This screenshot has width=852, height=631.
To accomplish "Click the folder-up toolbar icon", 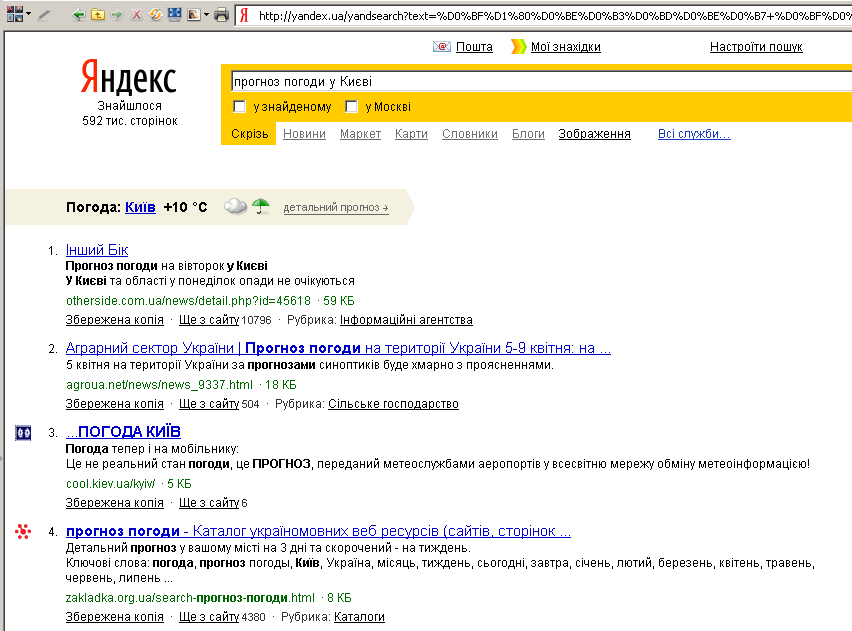I will coord(98,15).
